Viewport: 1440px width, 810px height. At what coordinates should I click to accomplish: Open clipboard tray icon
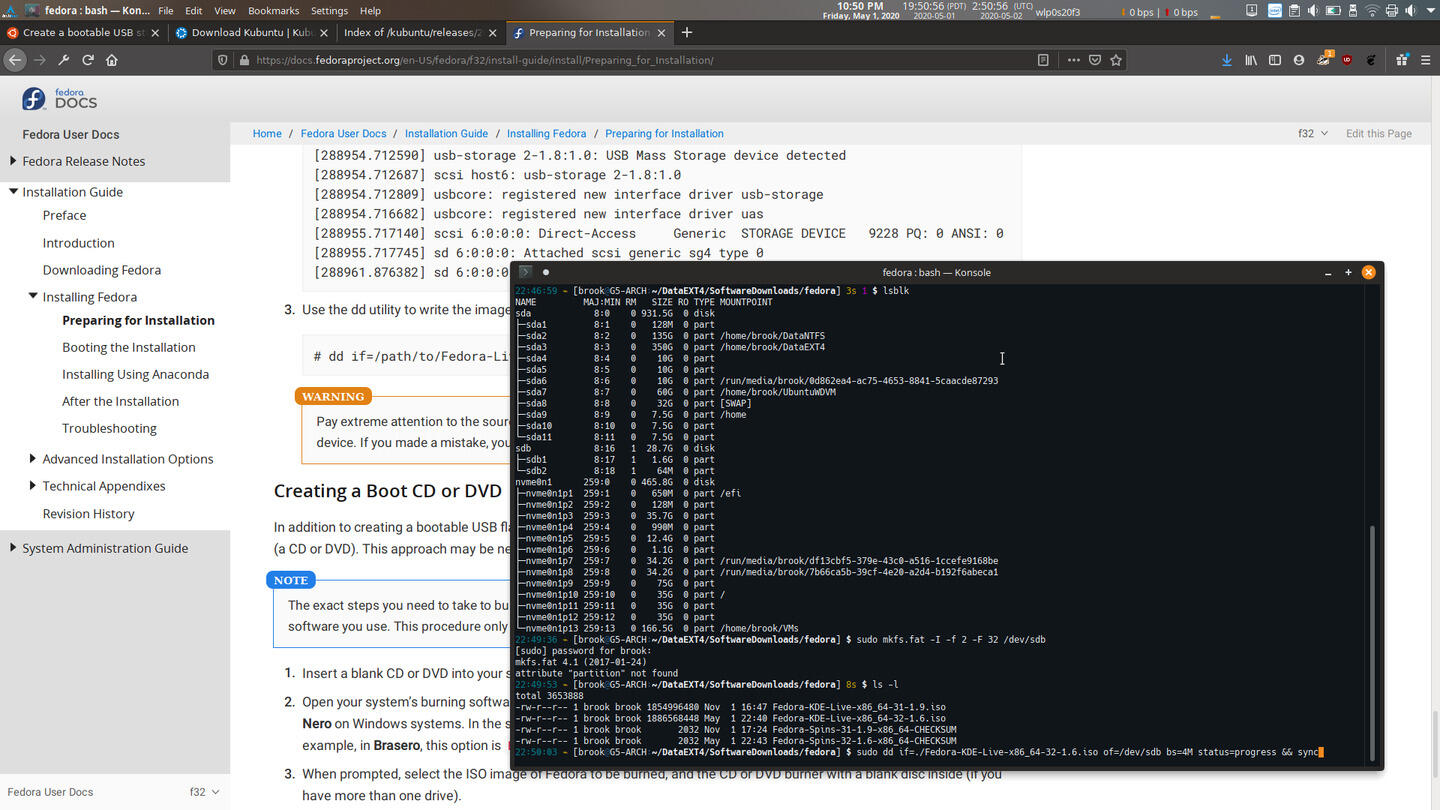click(1294, 11)
